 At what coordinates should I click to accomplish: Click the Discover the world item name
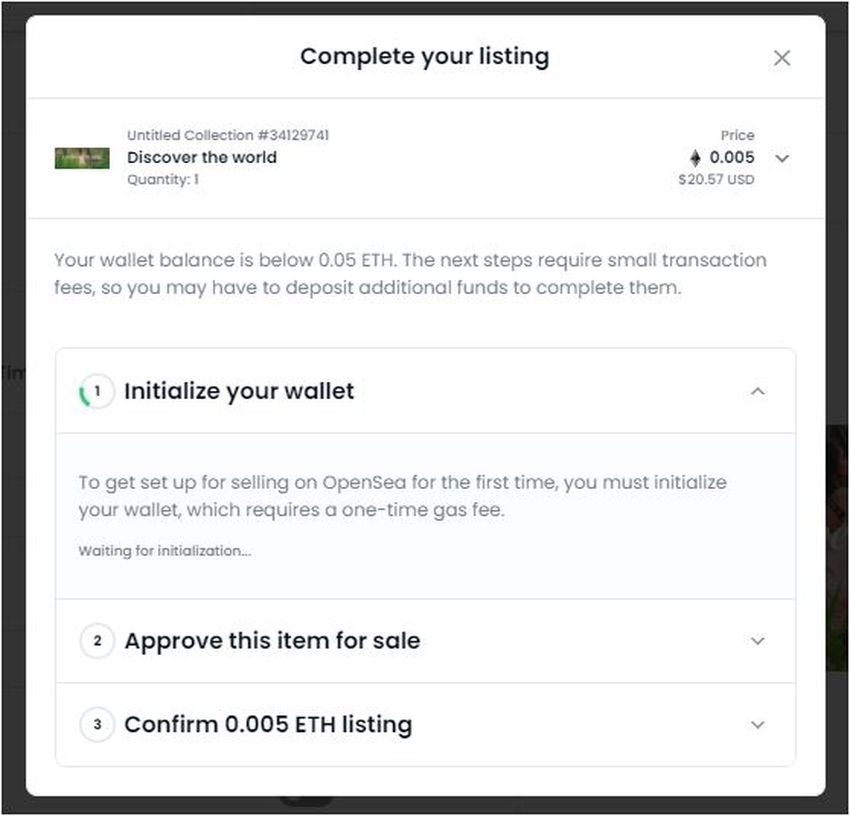point(202,157)
